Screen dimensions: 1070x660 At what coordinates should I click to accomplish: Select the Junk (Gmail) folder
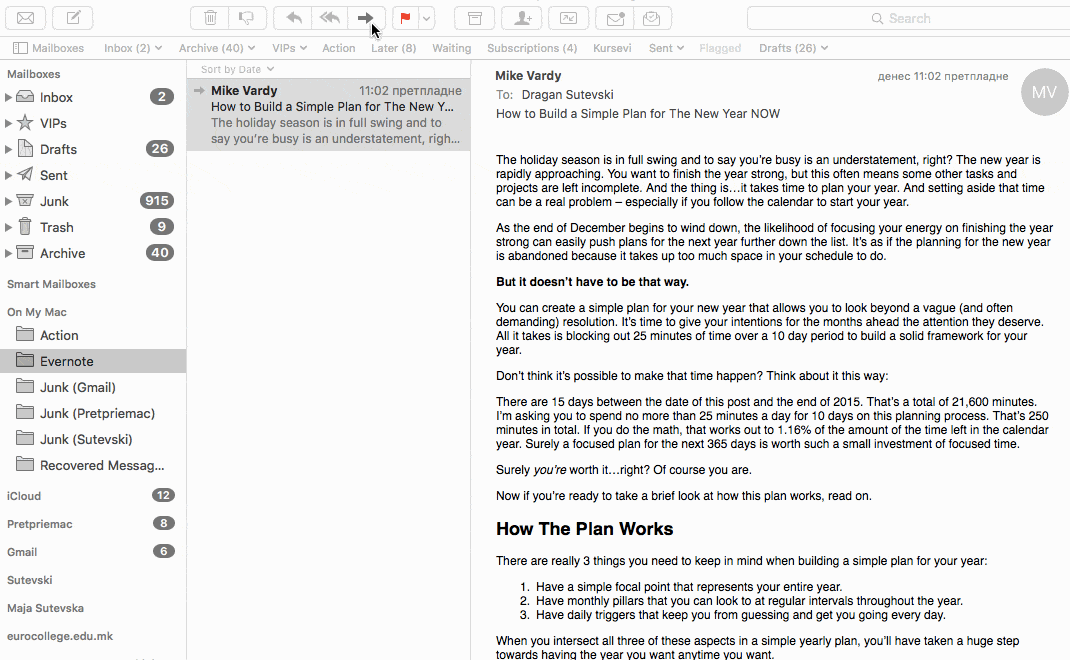coord(77,387)
